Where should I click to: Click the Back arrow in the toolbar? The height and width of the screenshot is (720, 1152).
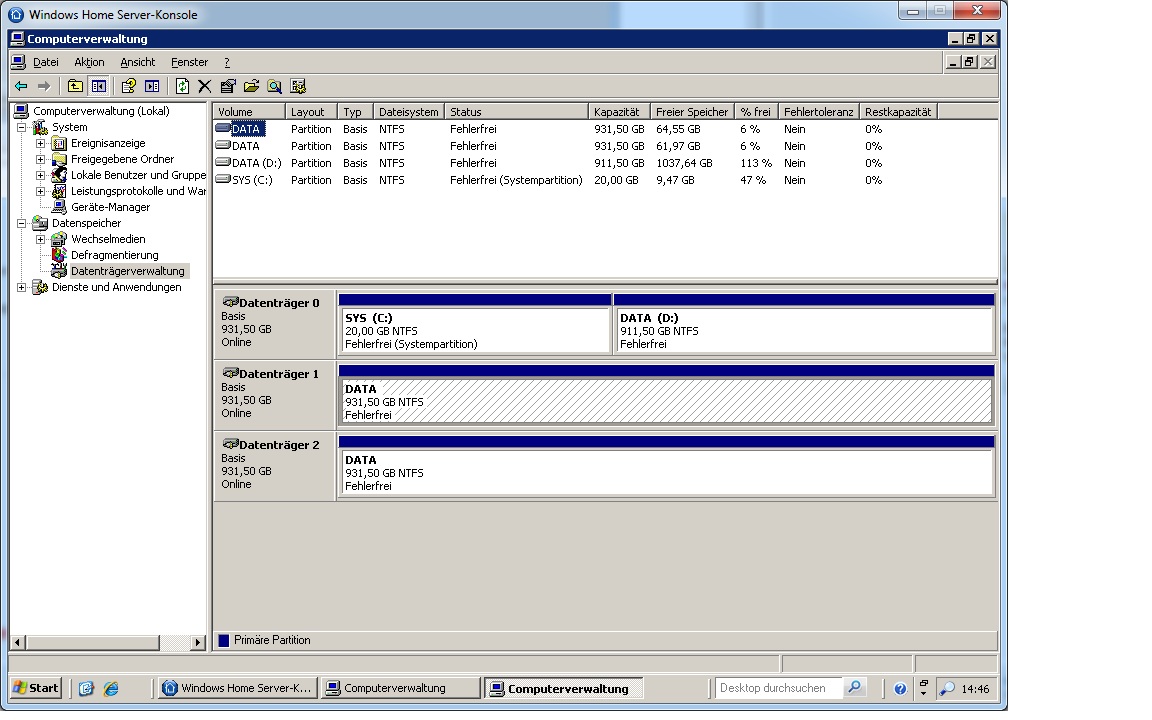tap(21, 87)
